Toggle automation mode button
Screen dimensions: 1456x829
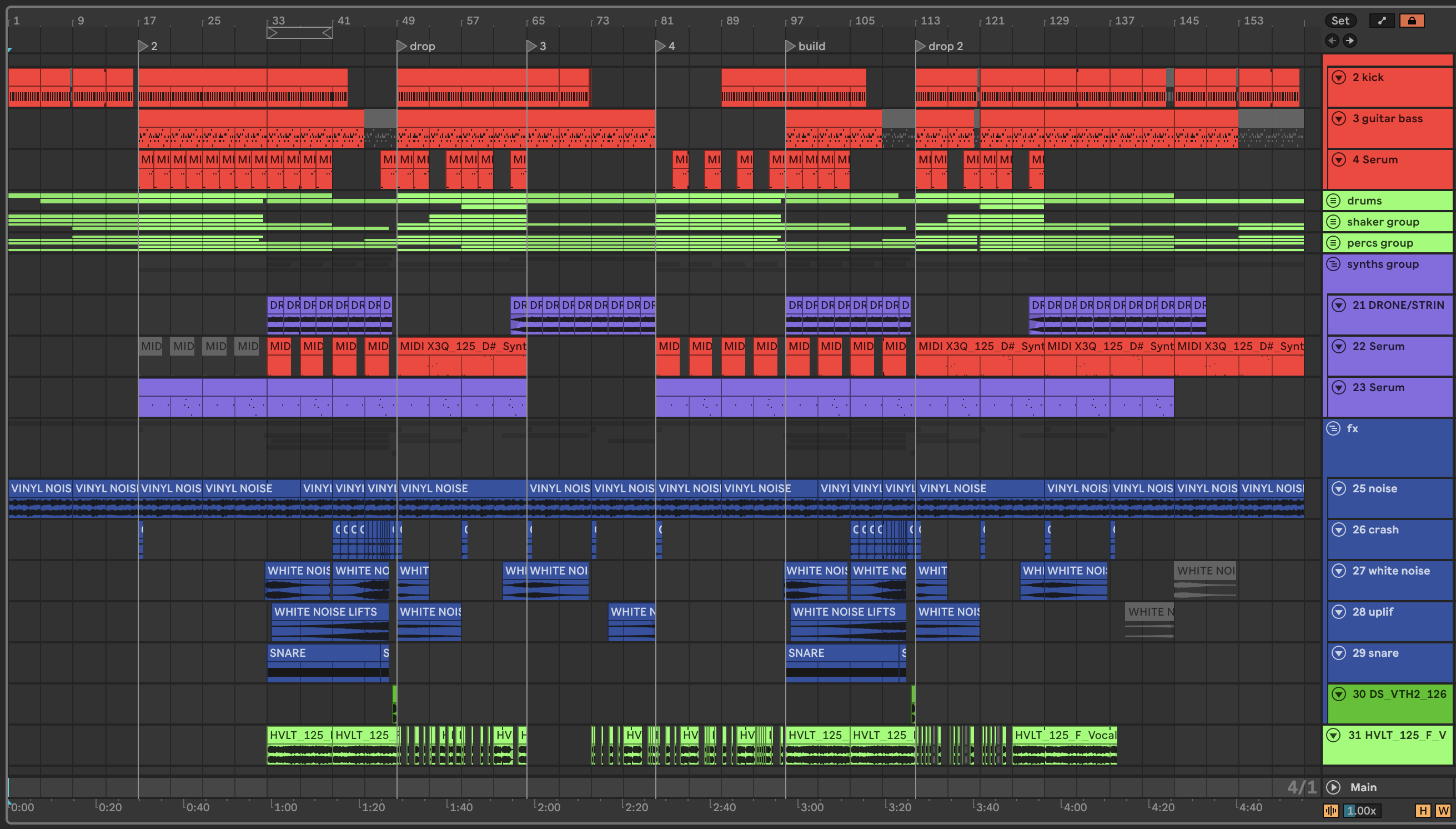(x=1382, y=21)
